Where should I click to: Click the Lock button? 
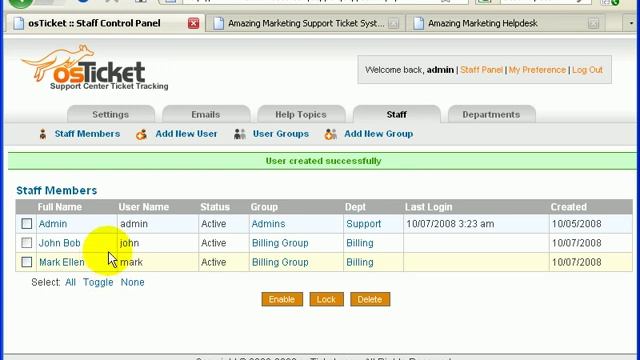coord(326,299)
